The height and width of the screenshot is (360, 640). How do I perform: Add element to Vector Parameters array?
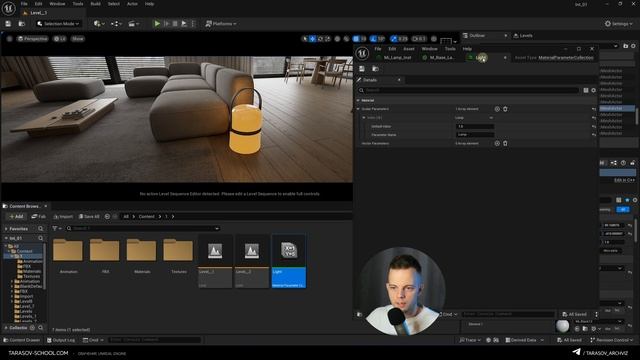click(497, 143)
